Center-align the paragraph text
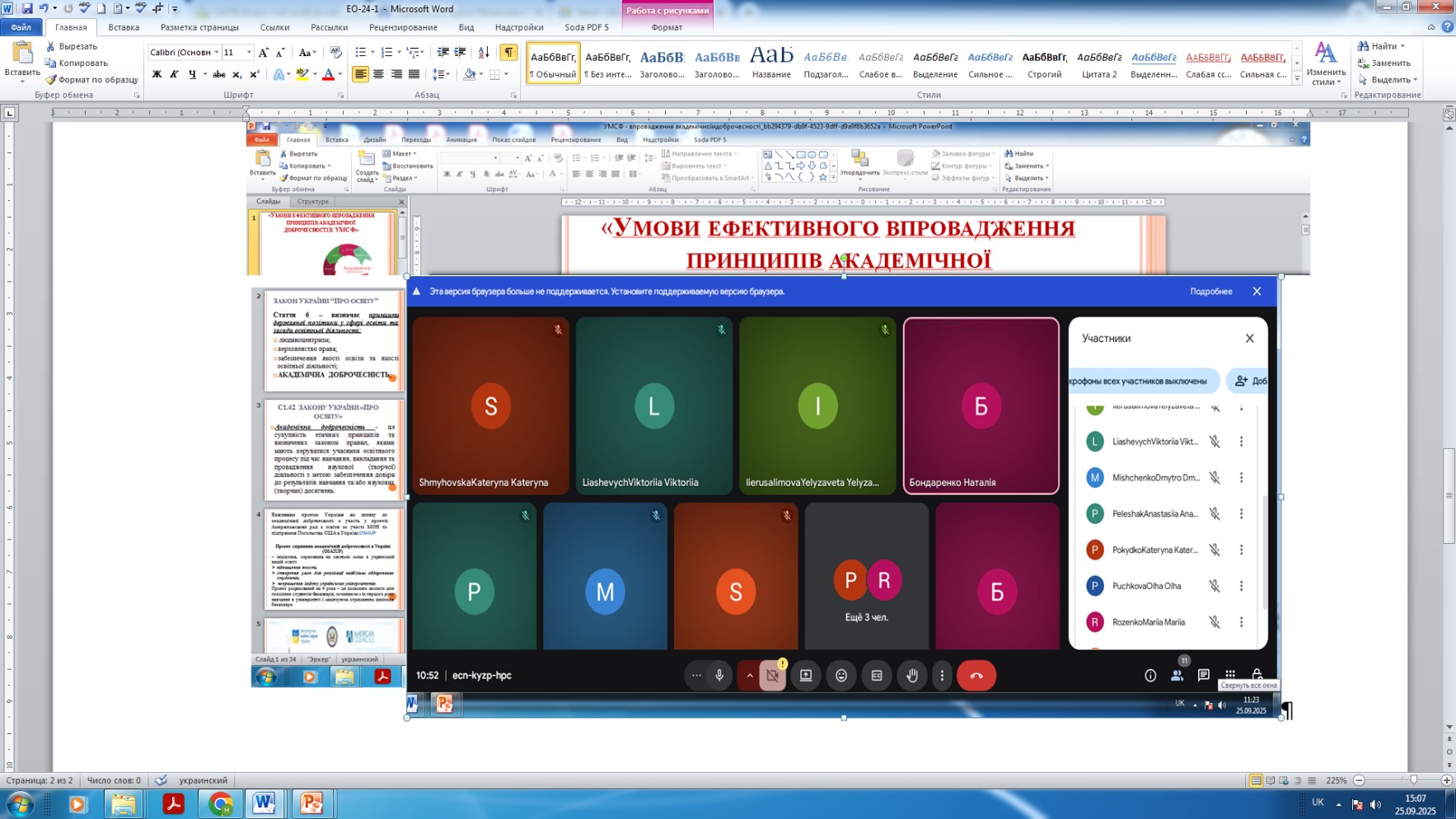1456x819 pixels. click(378, 74)
